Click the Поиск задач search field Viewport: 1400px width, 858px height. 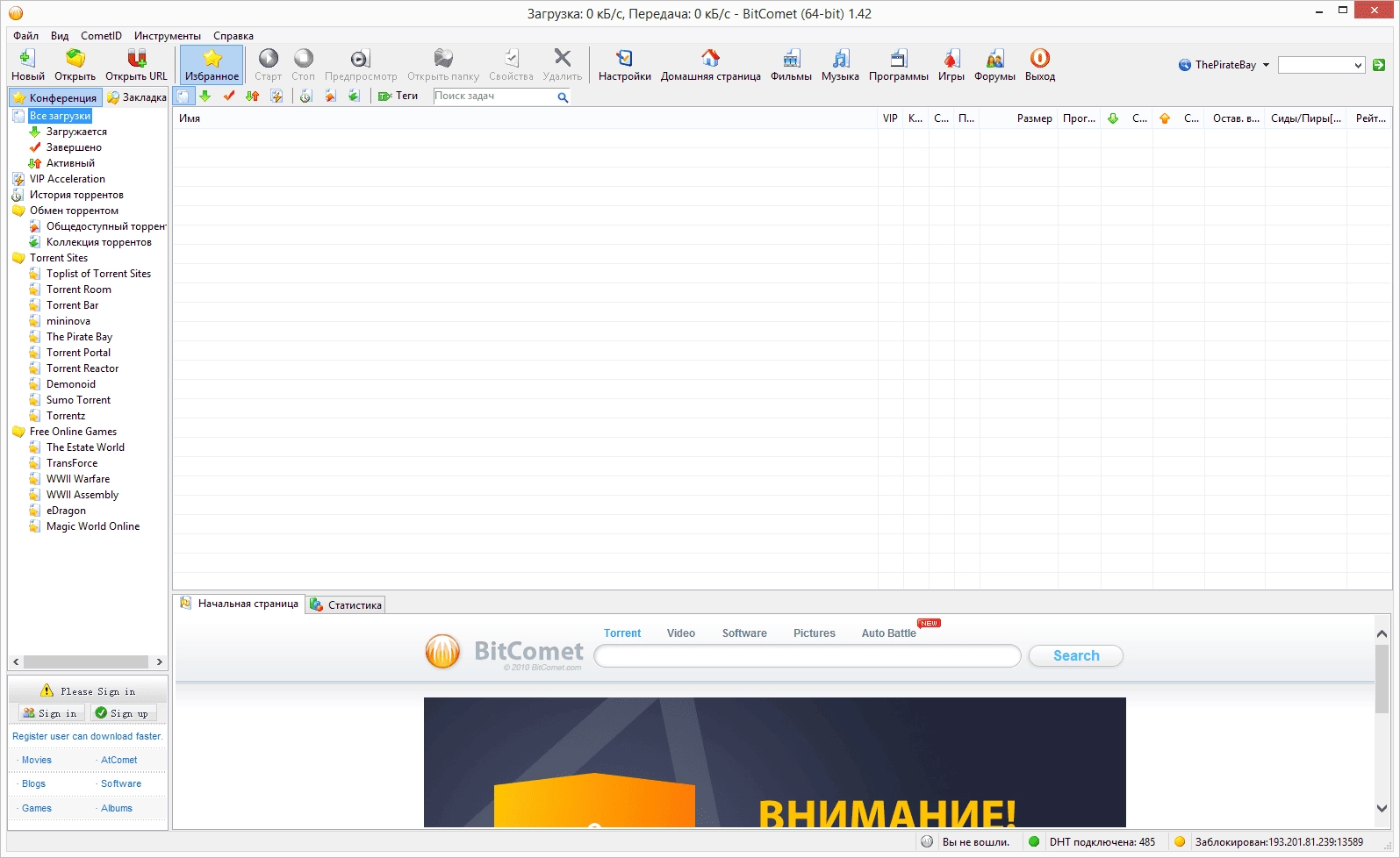tap(494, 97)
